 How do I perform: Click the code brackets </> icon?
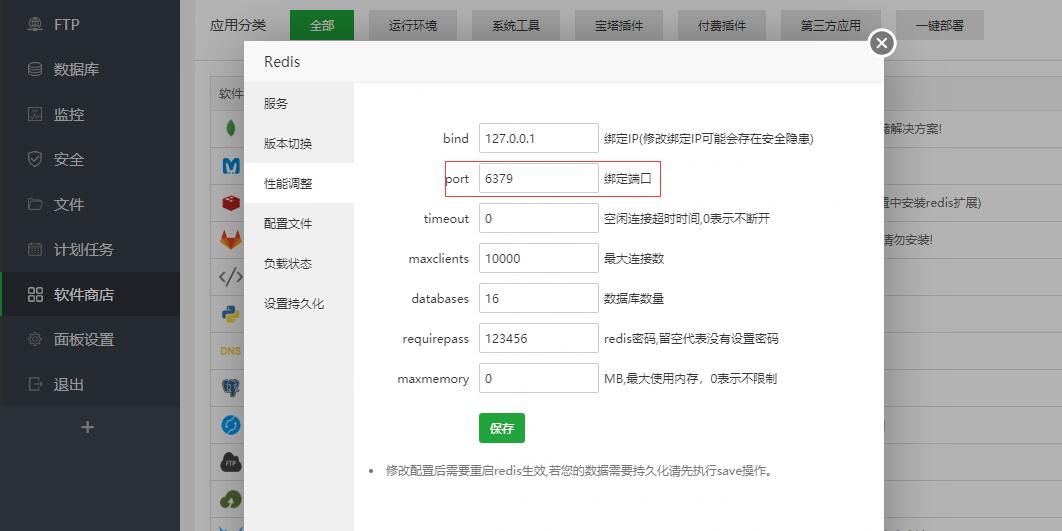(x=231, y=276)
